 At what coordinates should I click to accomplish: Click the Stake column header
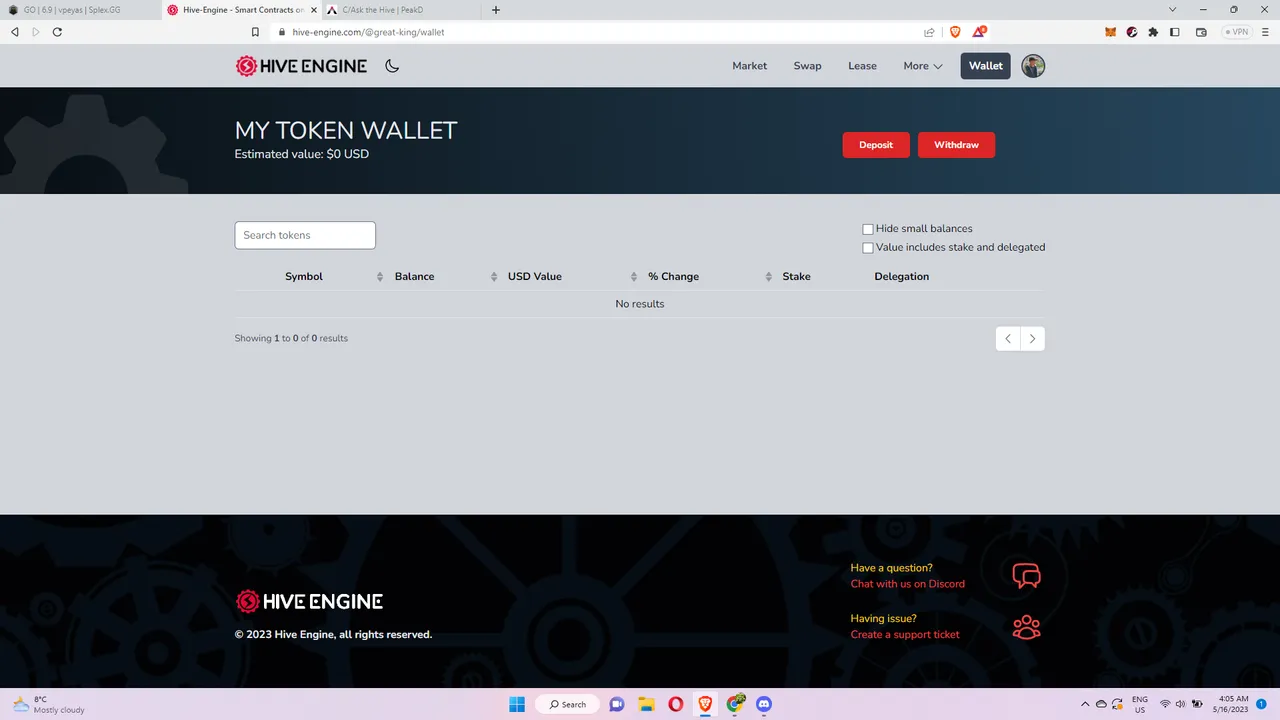coord(796,276)
